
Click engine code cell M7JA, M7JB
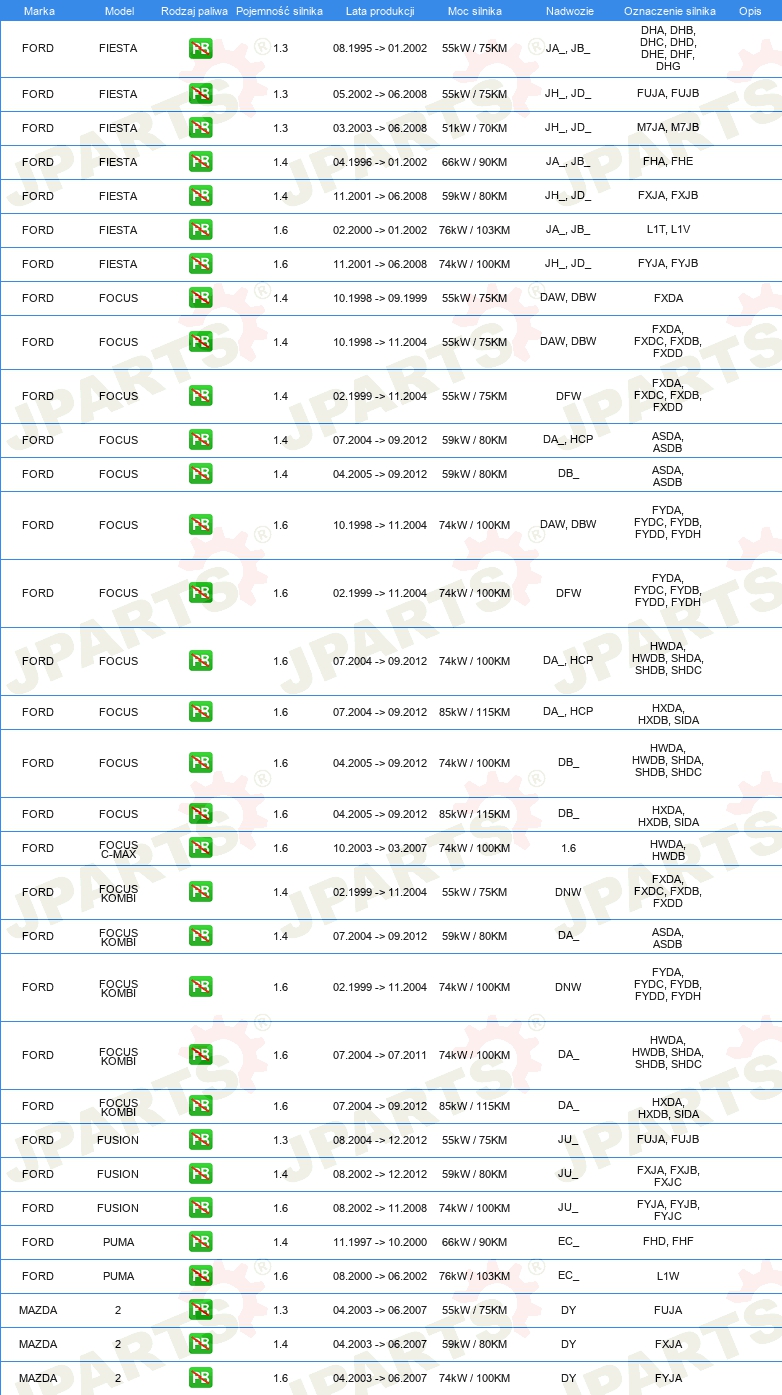click(668, 128)
